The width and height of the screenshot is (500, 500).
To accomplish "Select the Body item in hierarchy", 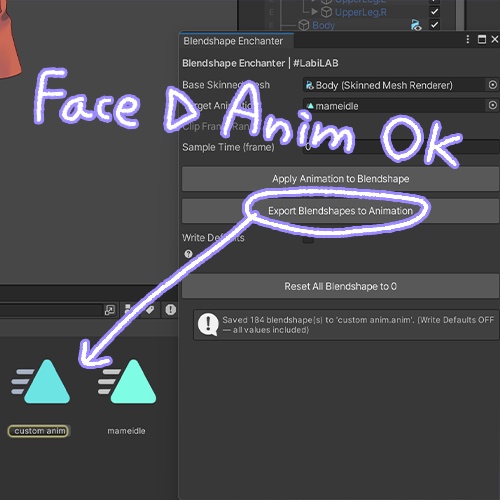I will click(323, 25).
